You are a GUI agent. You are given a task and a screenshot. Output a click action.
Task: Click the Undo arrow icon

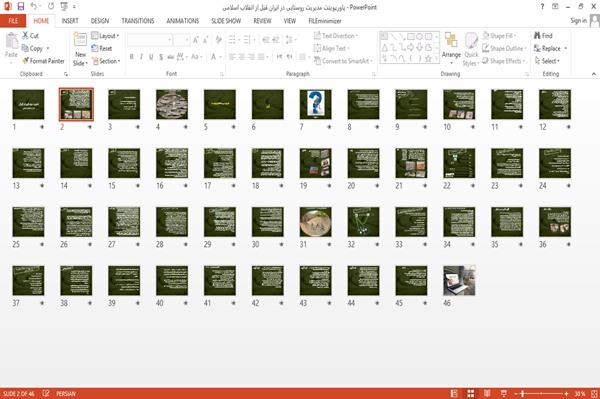34,7
